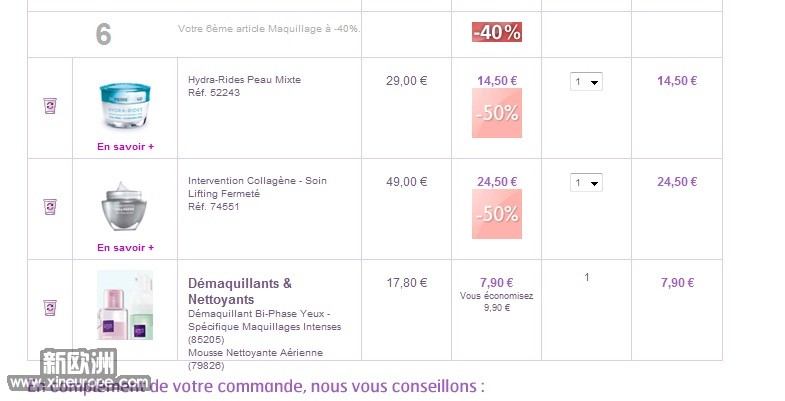
Task: Click En savoir + under Hydra-Rides jar
Action: point(126,147)
